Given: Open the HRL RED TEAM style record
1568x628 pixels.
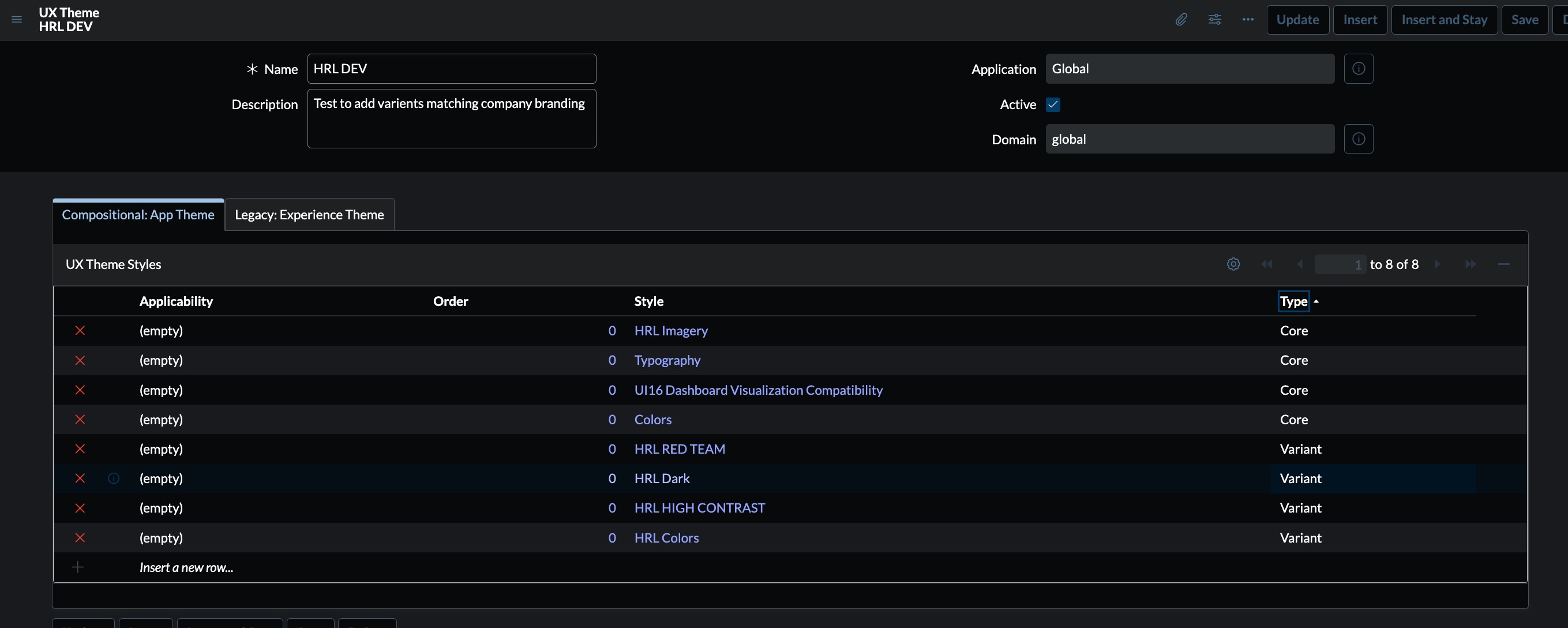Looking at the screenshot, I should pos(680,449).
